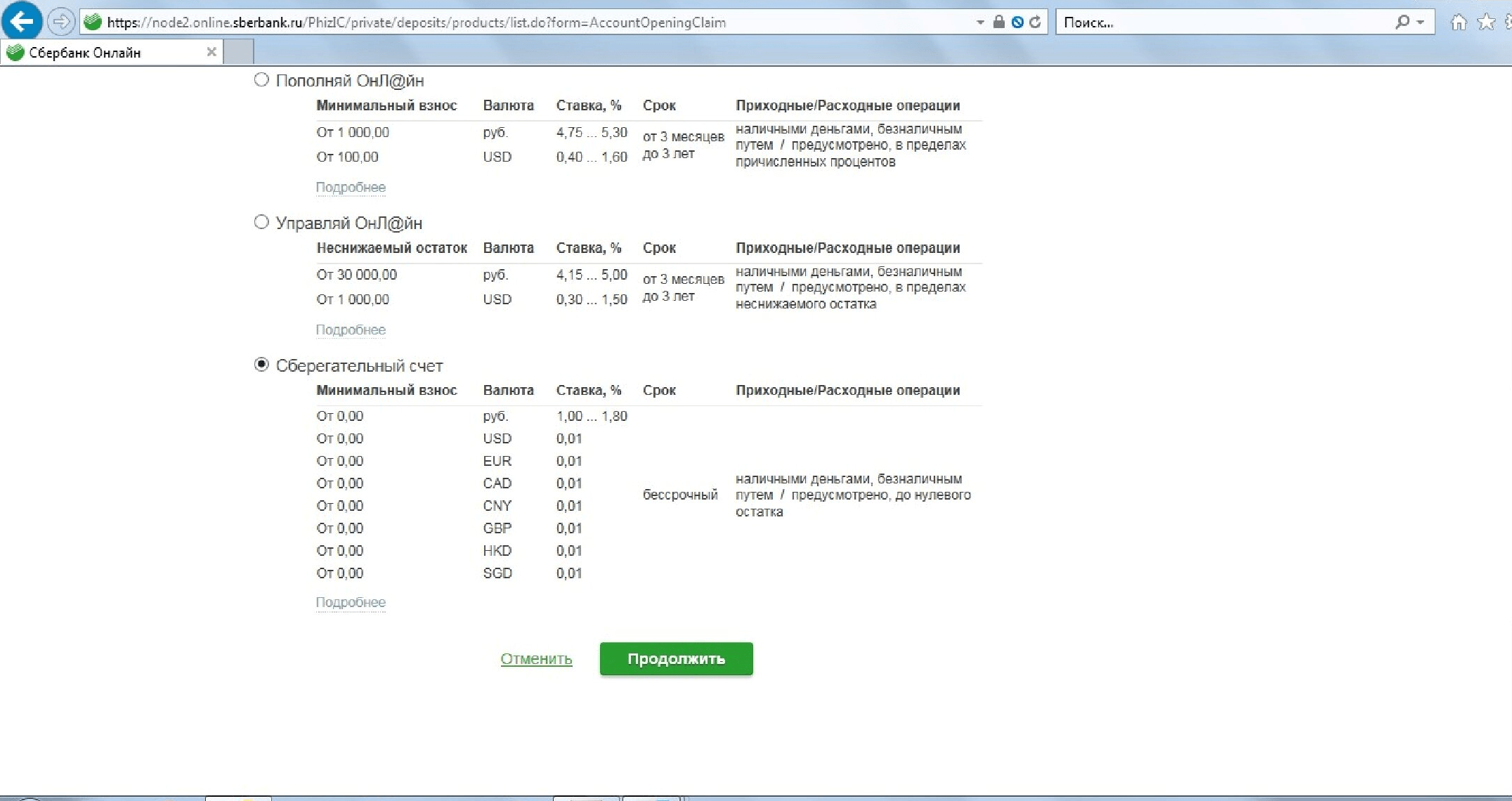The height and width of the screenshot is (801, 1512).
Task: Open the browser home page icon
Action: (1459, 22)
